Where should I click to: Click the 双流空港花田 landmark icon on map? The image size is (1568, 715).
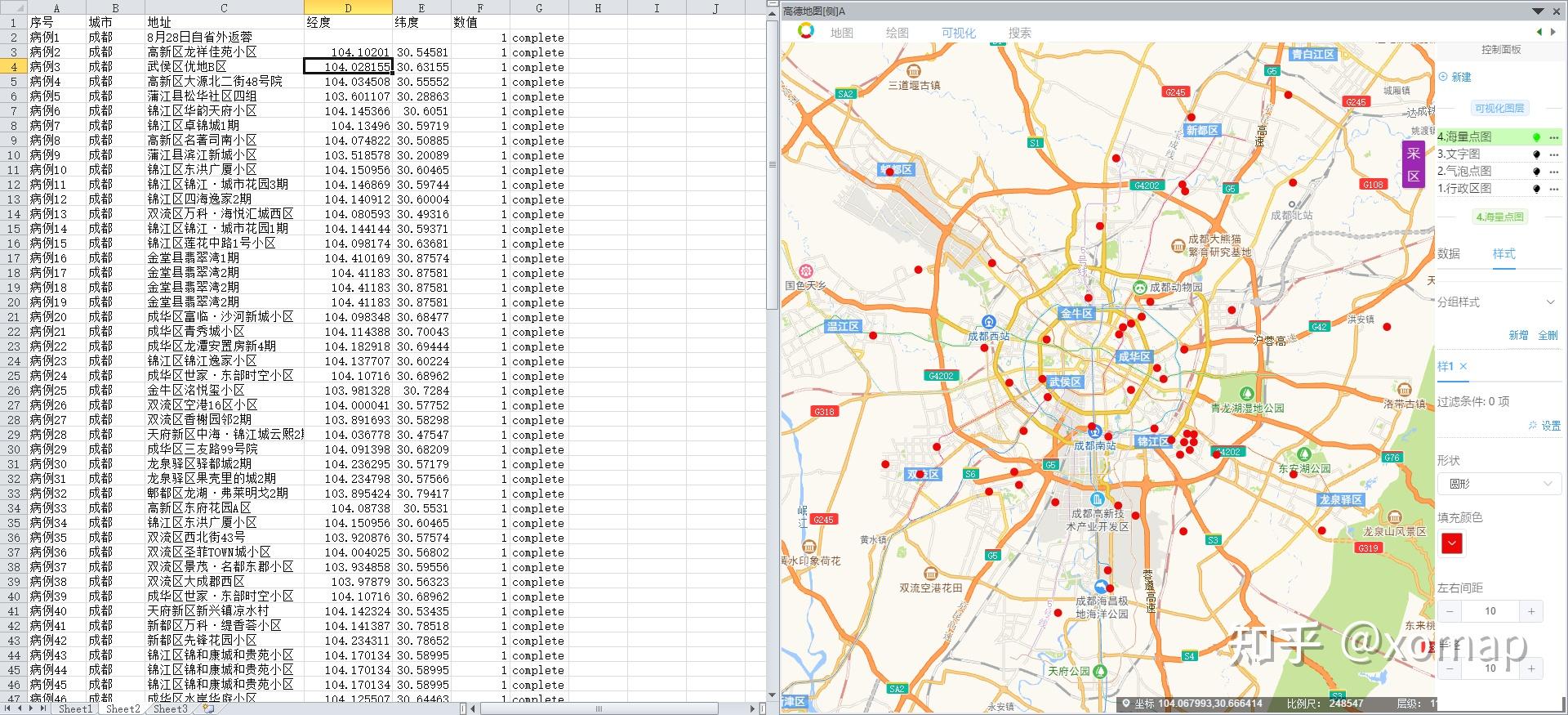tap(930, 574)
